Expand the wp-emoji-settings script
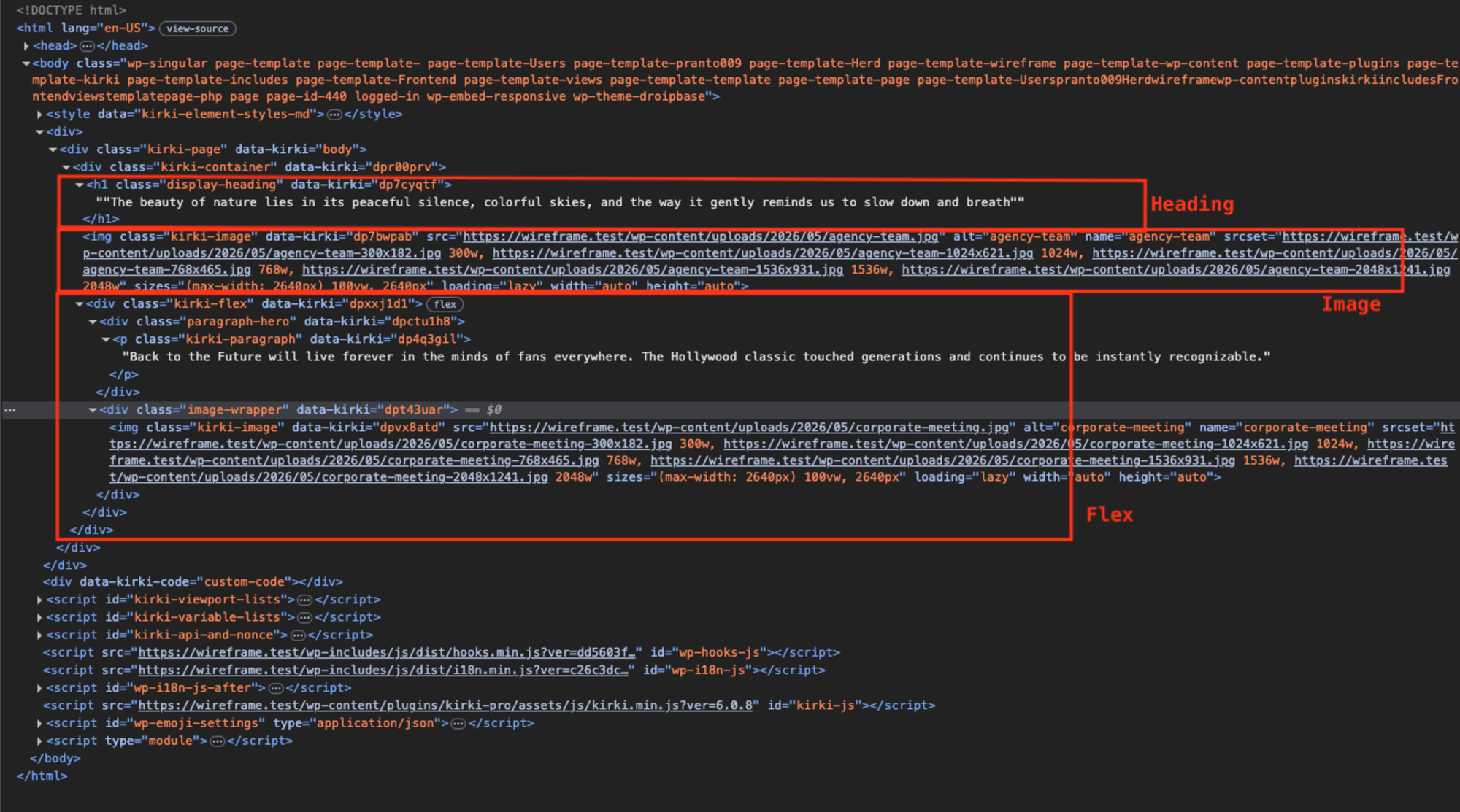1460x812 pixels. pos(39,723)
